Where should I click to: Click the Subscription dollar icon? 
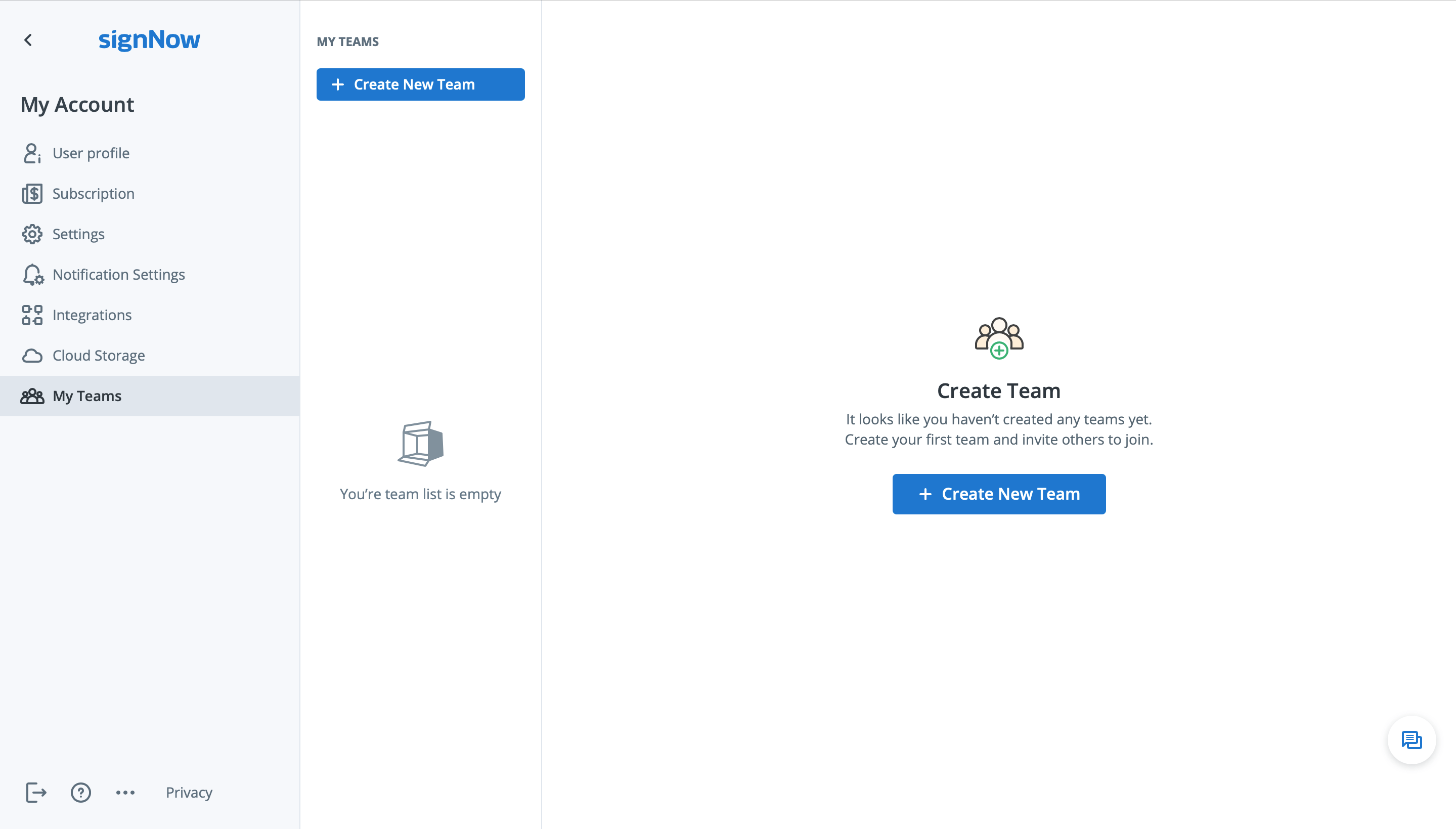pos(32,194)
